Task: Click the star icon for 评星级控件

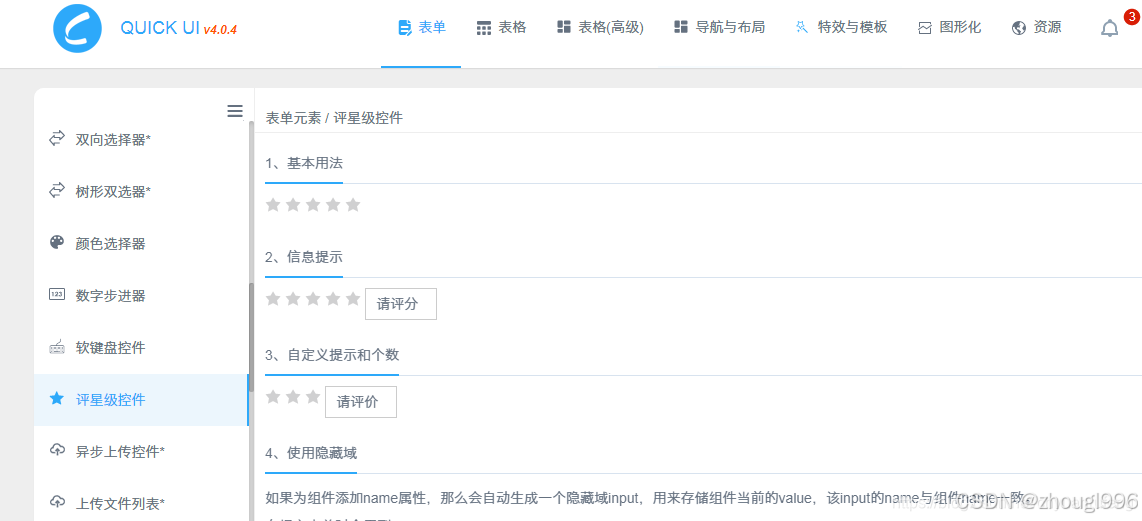Action: click(x=57, y=399)
